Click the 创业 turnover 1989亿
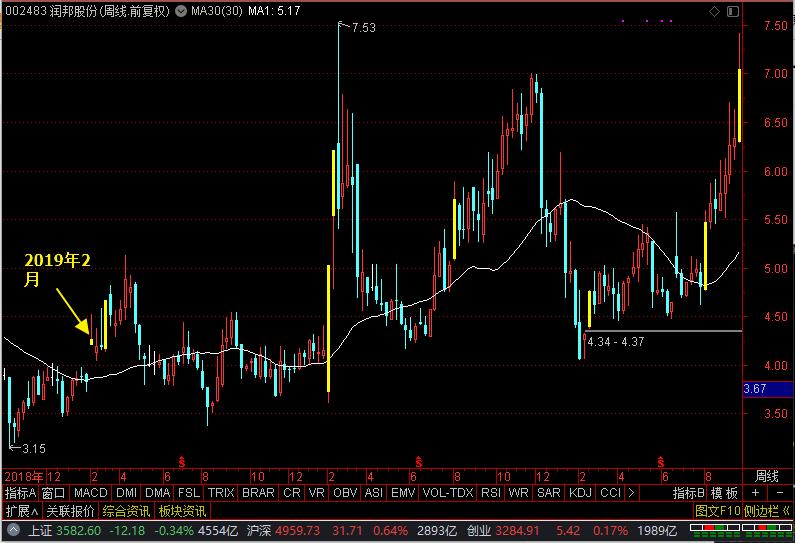The width and height of the screenshot is (795, 543). click(657, 531)
